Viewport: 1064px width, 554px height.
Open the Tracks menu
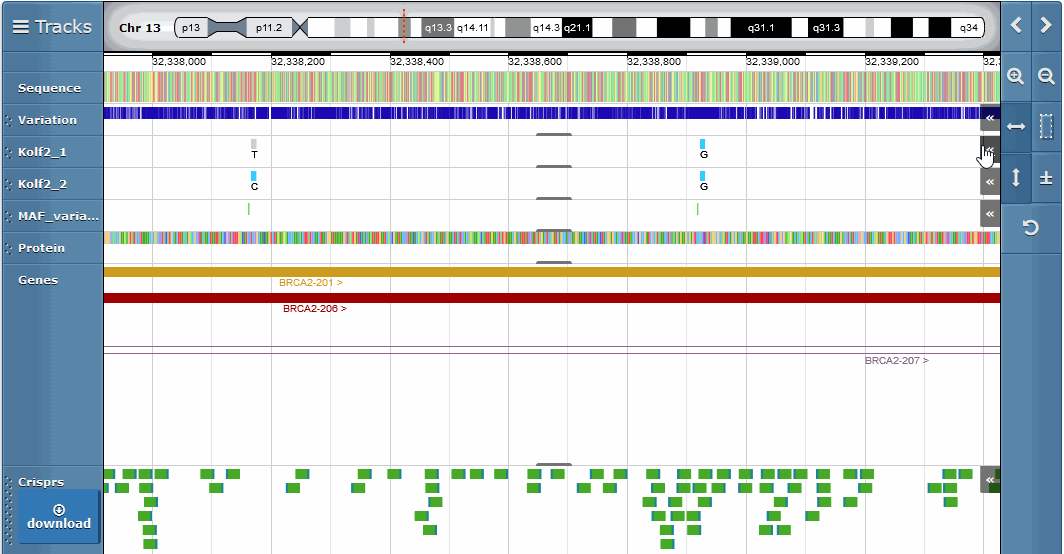coord(52,27)
